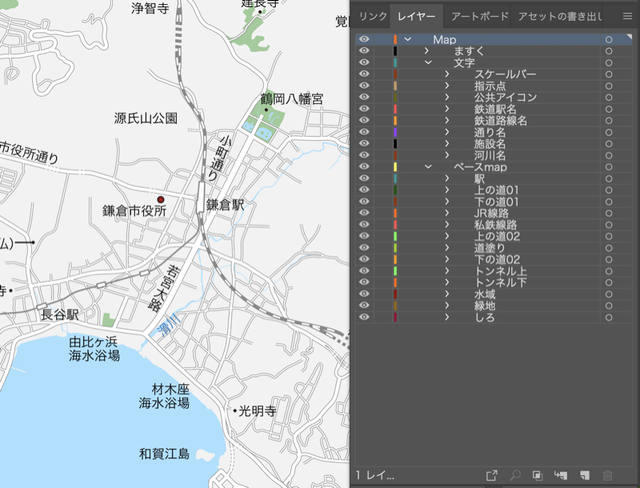640x488 pixels.
Task: Expand the スケールバー sublayer
Action: coord(447,74)
